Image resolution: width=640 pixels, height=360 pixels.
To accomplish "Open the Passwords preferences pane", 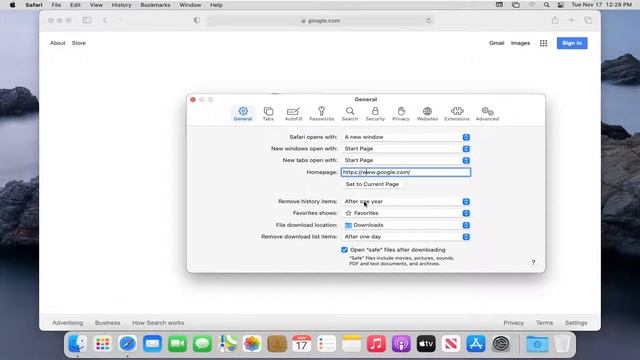I will click(x=321, y=113).
